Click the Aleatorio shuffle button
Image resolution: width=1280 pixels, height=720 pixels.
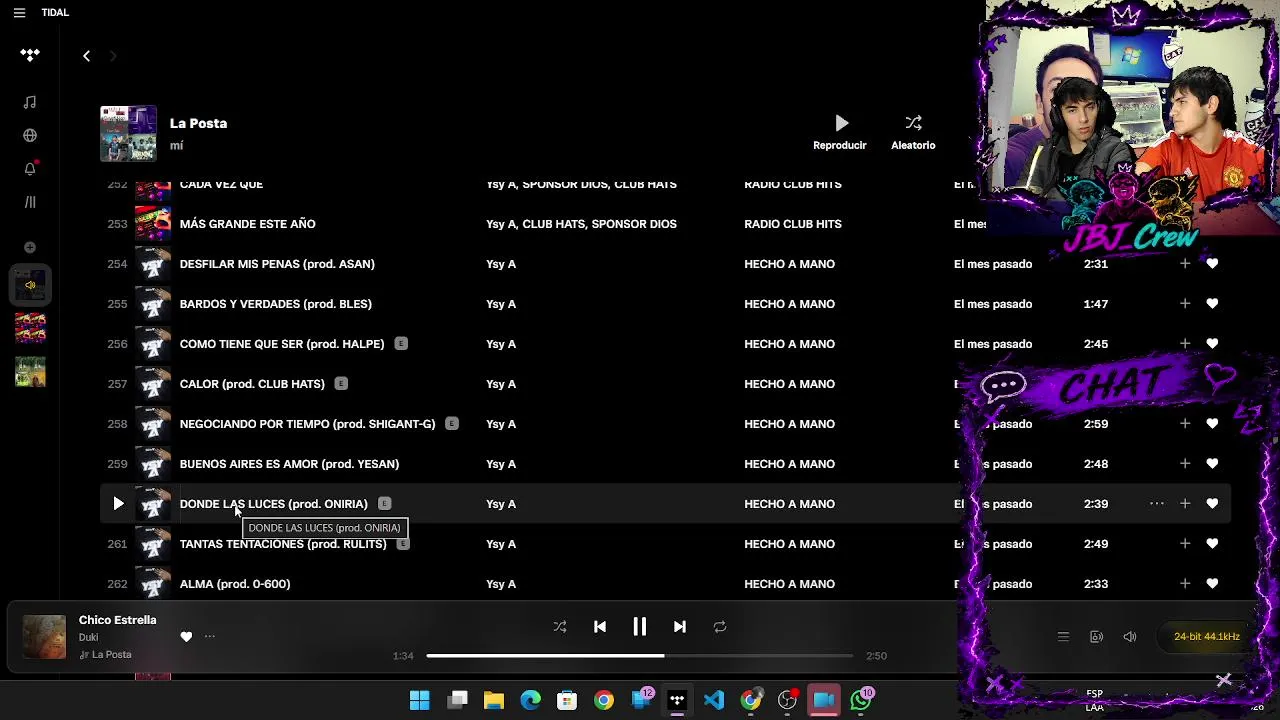[913, 132]
